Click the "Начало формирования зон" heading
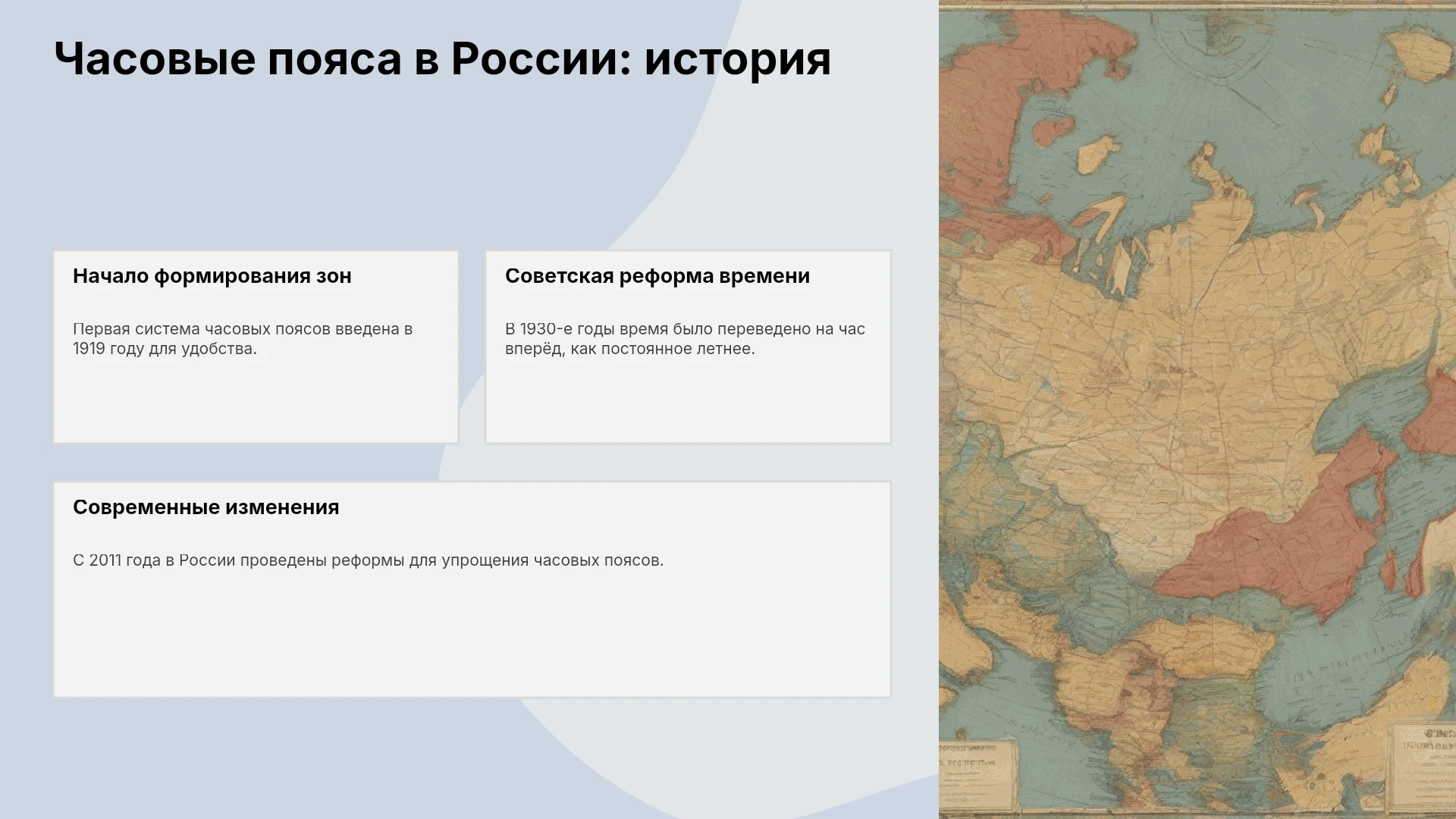The image size is (1456, 819). point(212,276)
